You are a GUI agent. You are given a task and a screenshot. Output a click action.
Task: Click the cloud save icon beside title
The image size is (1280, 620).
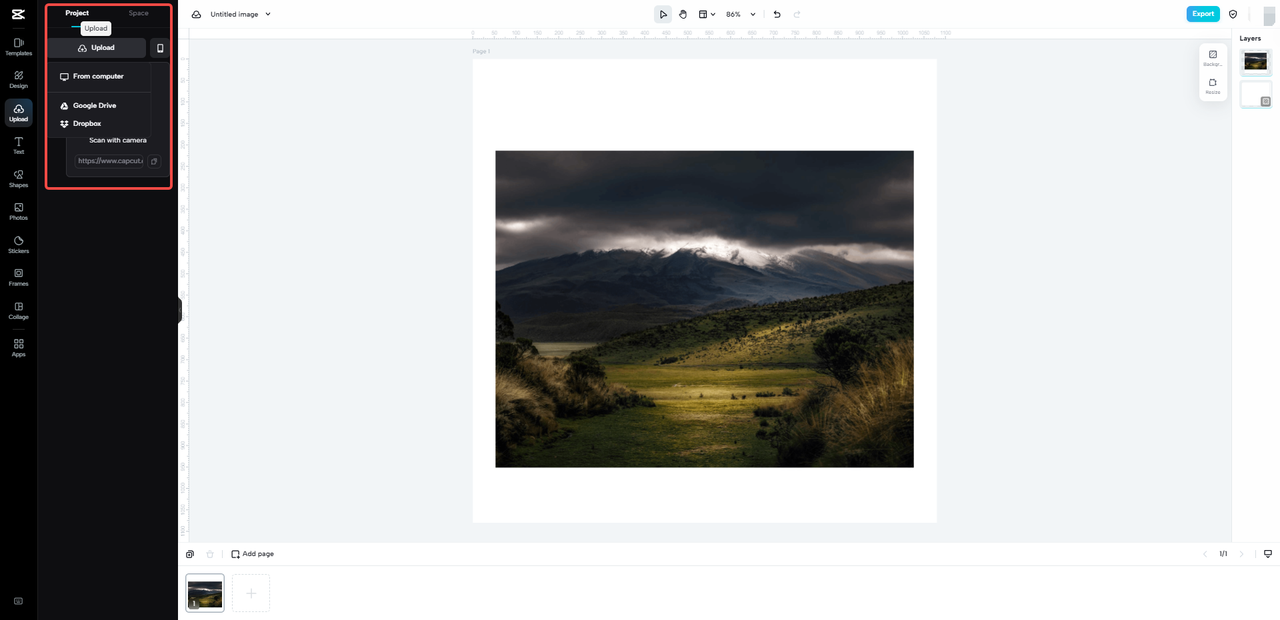[196, 14]
